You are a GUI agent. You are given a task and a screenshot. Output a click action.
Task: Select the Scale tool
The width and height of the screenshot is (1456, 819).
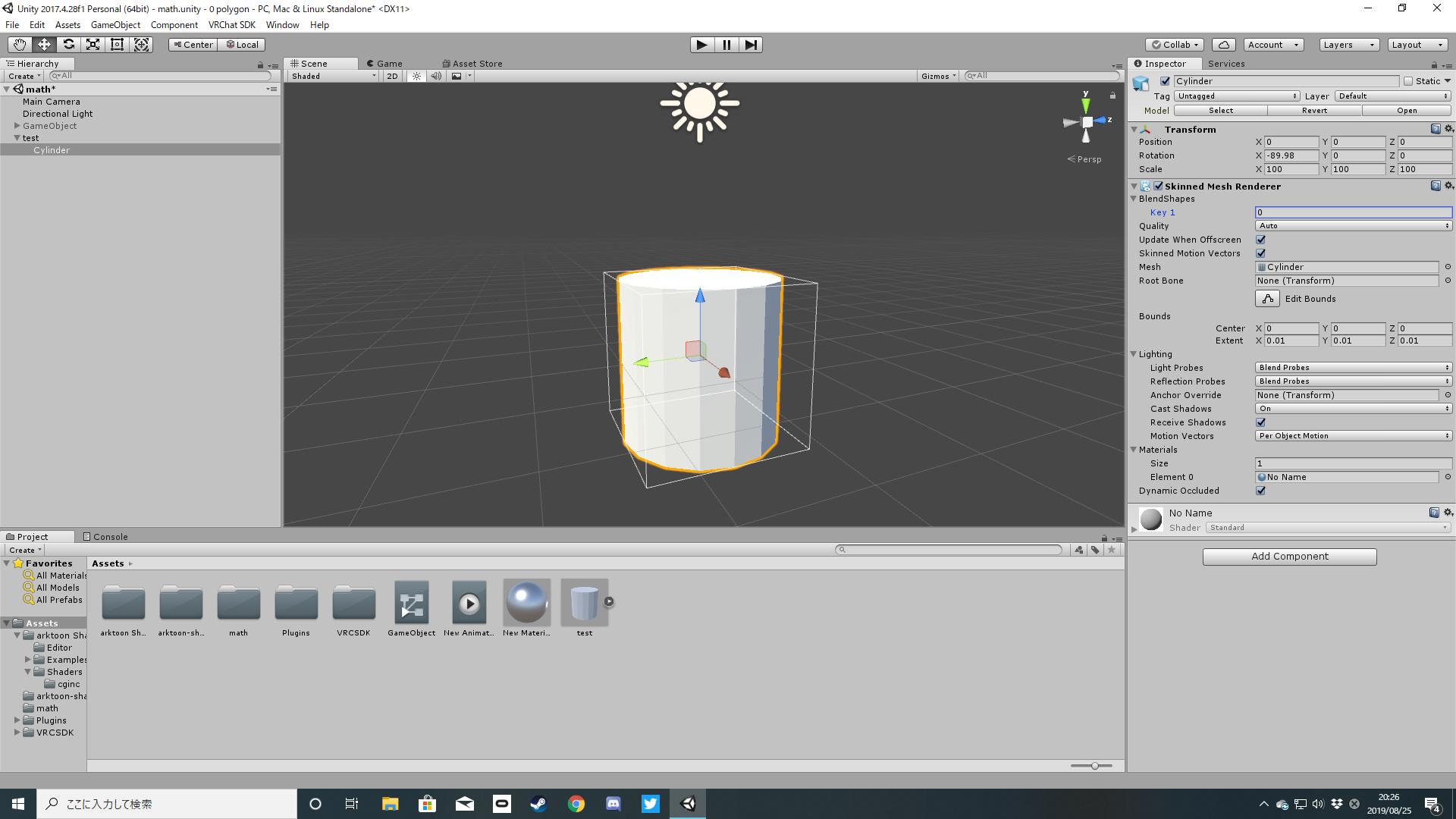(93, 45)
